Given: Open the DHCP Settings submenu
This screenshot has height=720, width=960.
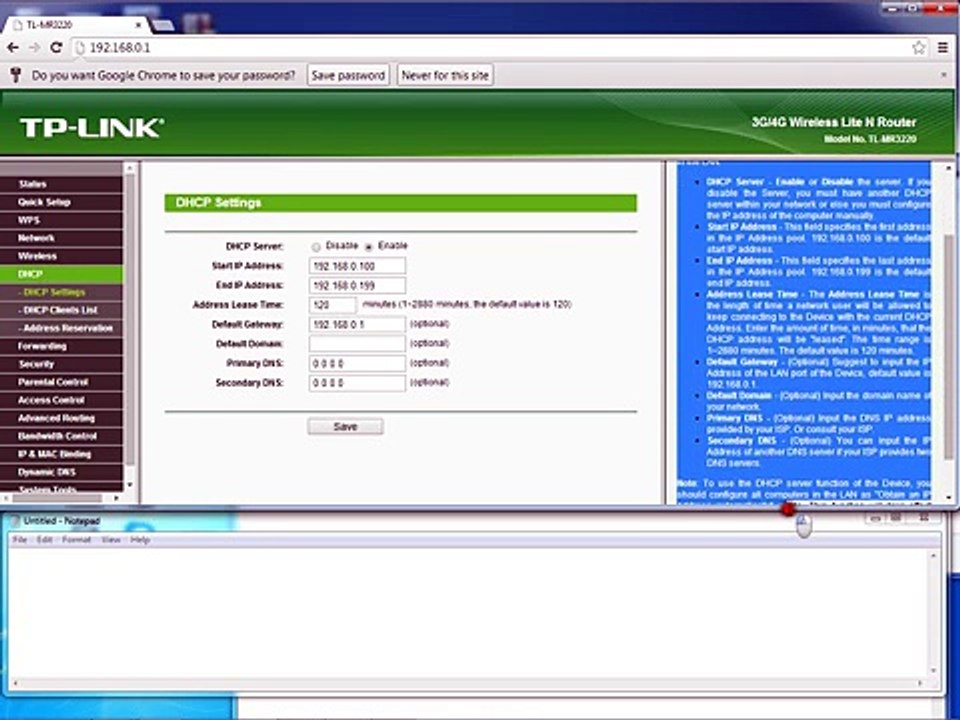Looking at the screenshot, I should pyautogui.click(x=61, y=292).
